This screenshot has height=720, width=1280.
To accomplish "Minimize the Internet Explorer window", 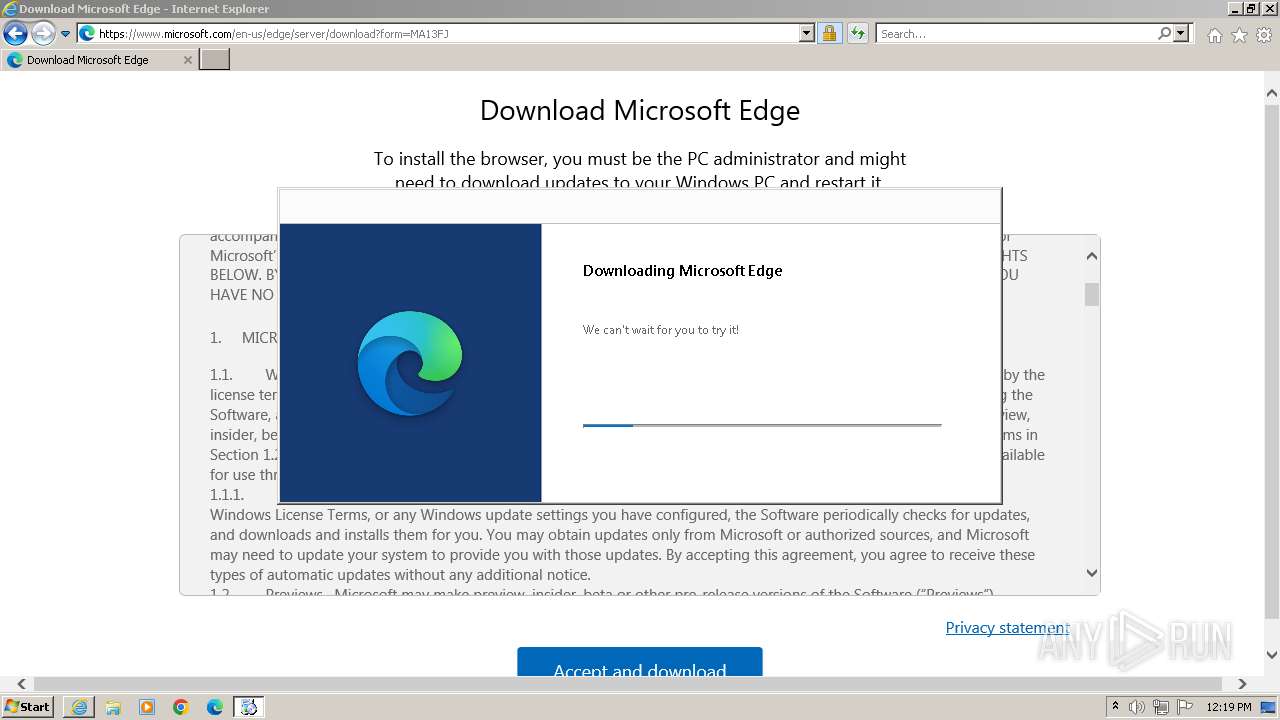I will (1235, 9).
